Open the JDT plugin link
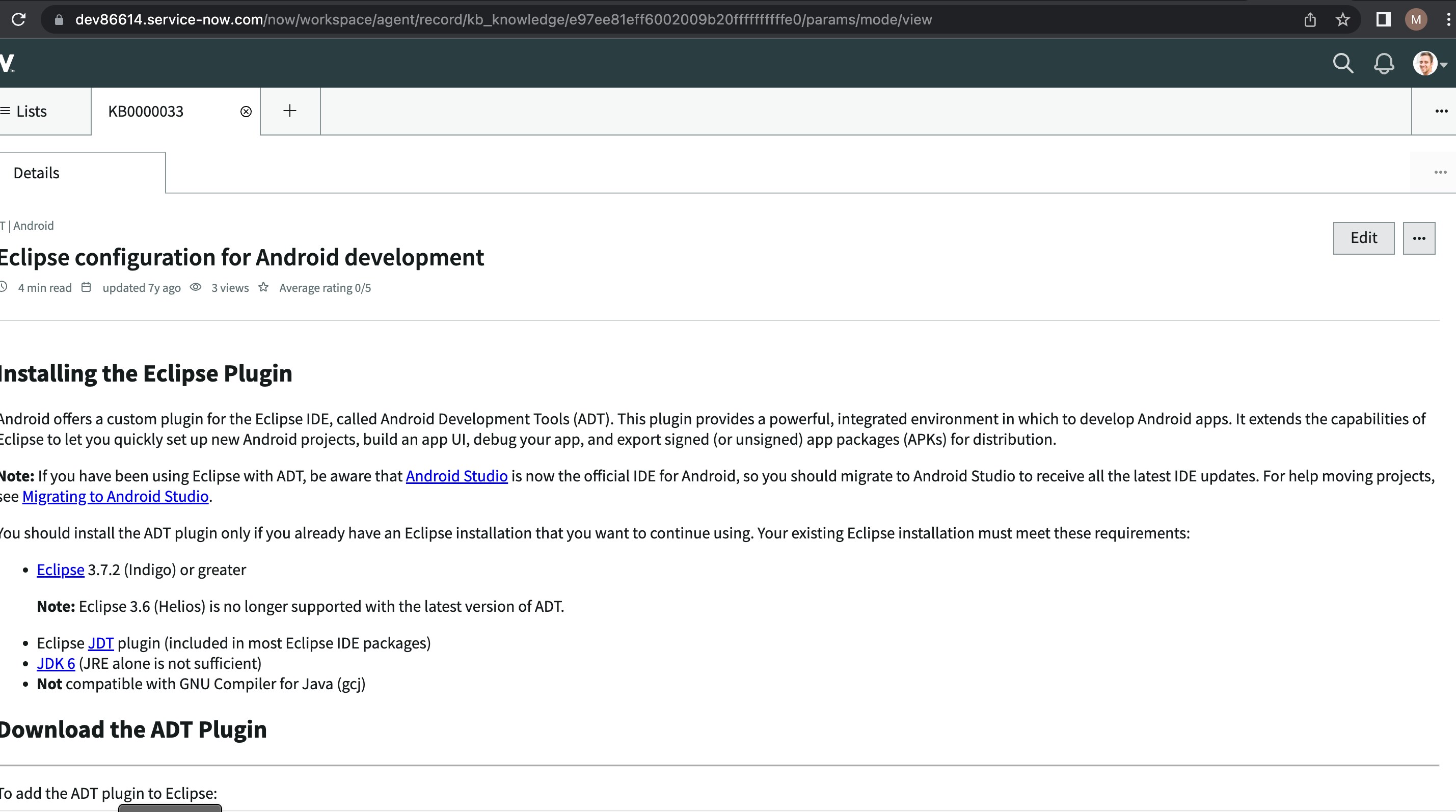Screen dimensions: 1456x812 click(x=100, y=643)
